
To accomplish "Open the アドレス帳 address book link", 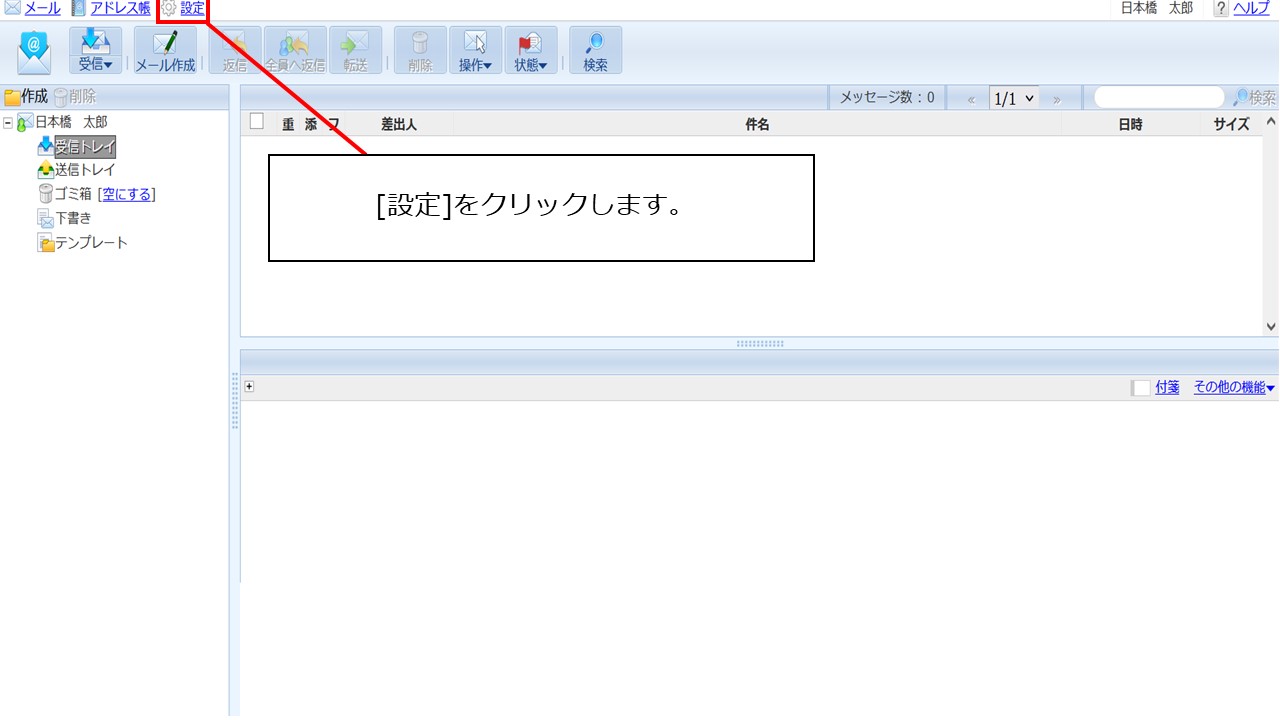I will click(x=120, y=8).
